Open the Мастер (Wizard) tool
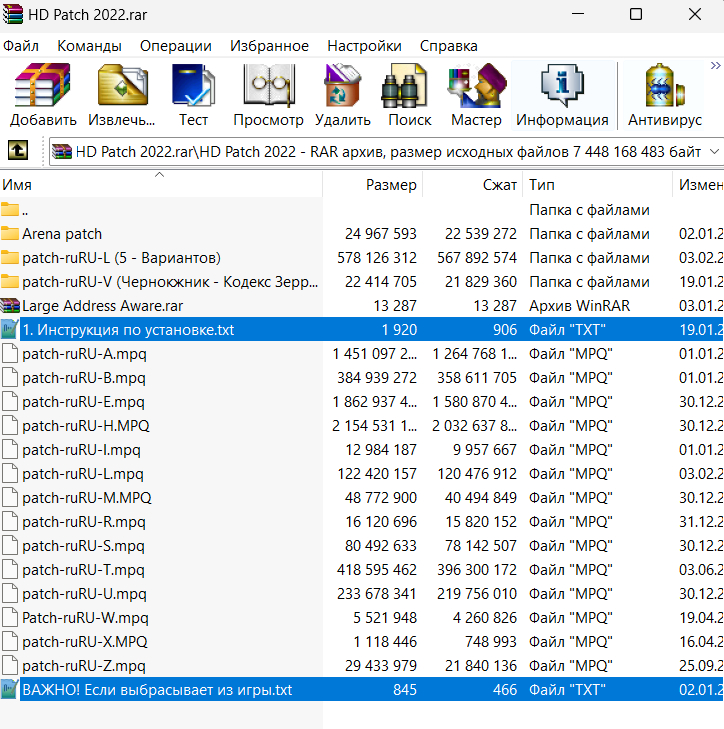Viewport: 724px width, 729px height. pos(476,96)
